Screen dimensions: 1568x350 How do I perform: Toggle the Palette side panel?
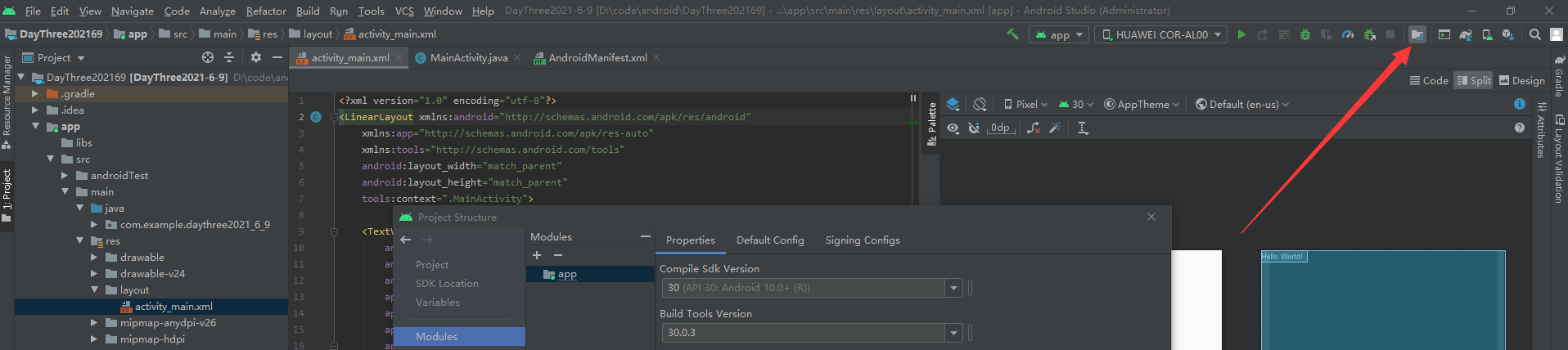[931, 124]
